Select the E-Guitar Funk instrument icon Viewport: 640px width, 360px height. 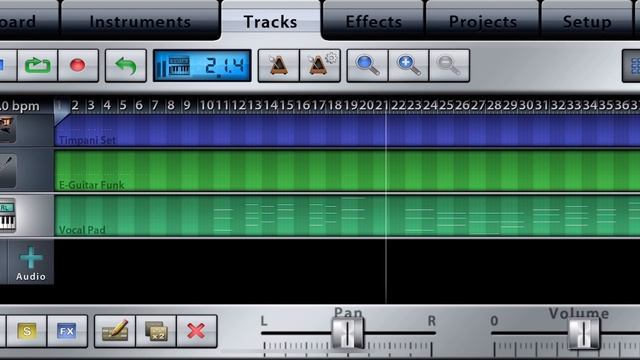pyautogui.click(x=7, y=171)
